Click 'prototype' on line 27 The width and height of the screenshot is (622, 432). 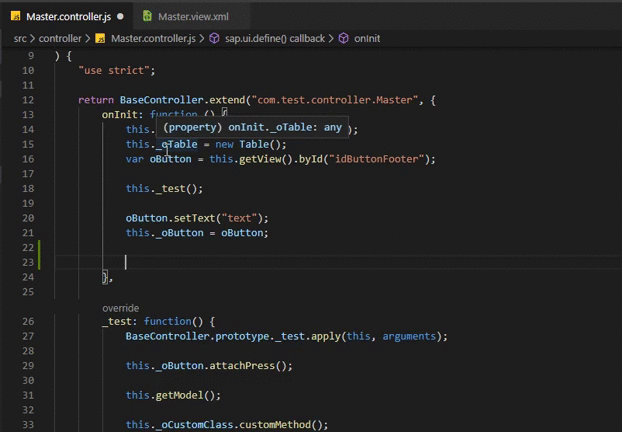click(242, 336)
